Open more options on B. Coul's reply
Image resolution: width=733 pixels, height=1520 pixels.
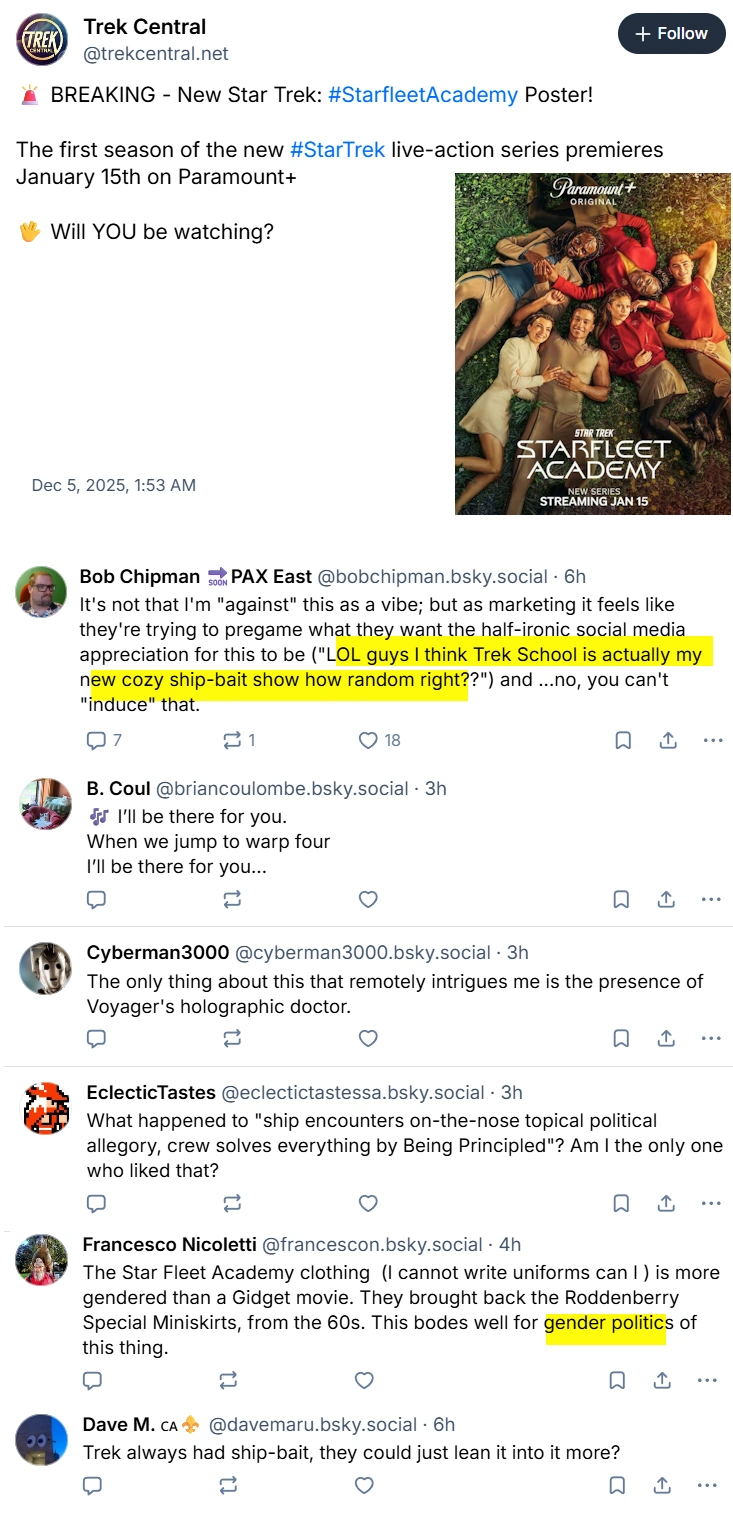[x=712, y=899]
